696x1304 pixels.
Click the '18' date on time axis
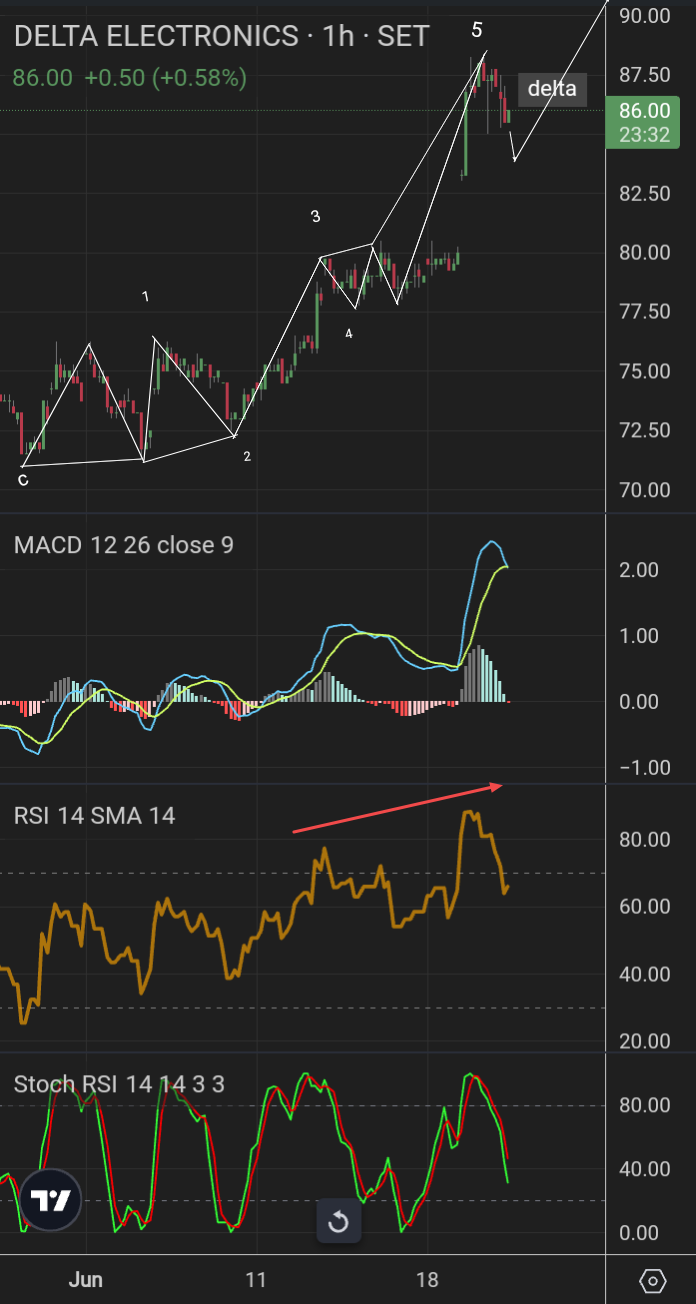coord(428,1280)
